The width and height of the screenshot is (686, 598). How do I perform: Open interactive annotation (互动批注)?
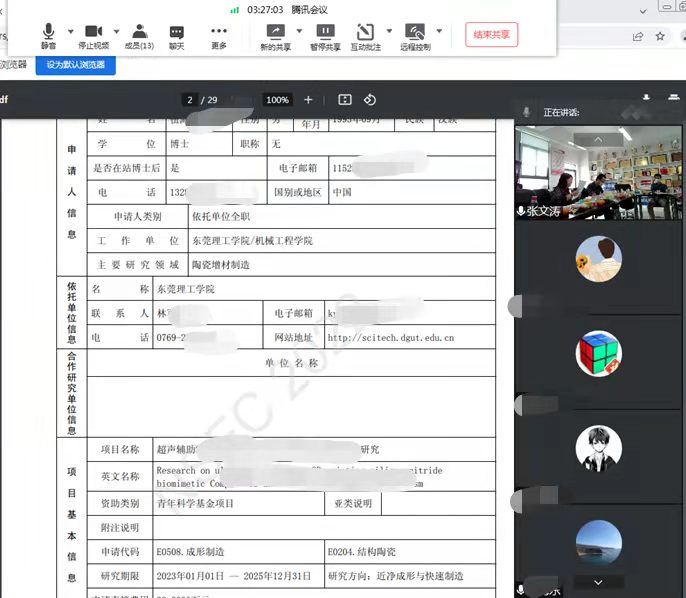pyautogui.click(x=366, y=35)
